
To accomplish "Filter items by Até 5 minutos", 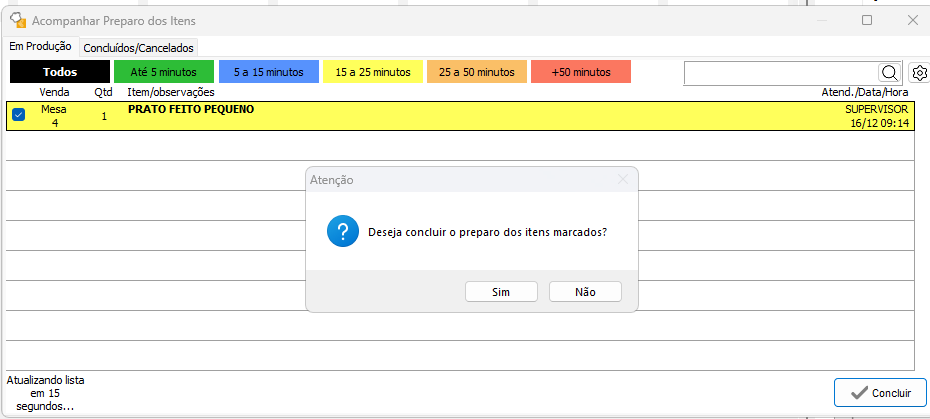I will click(164, 72).
